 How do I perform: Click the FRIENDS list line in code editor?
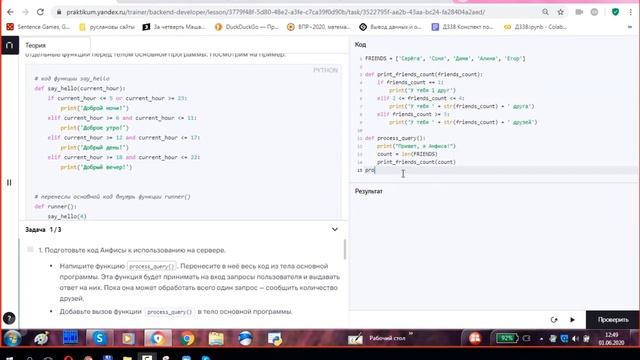coord(445,59)
